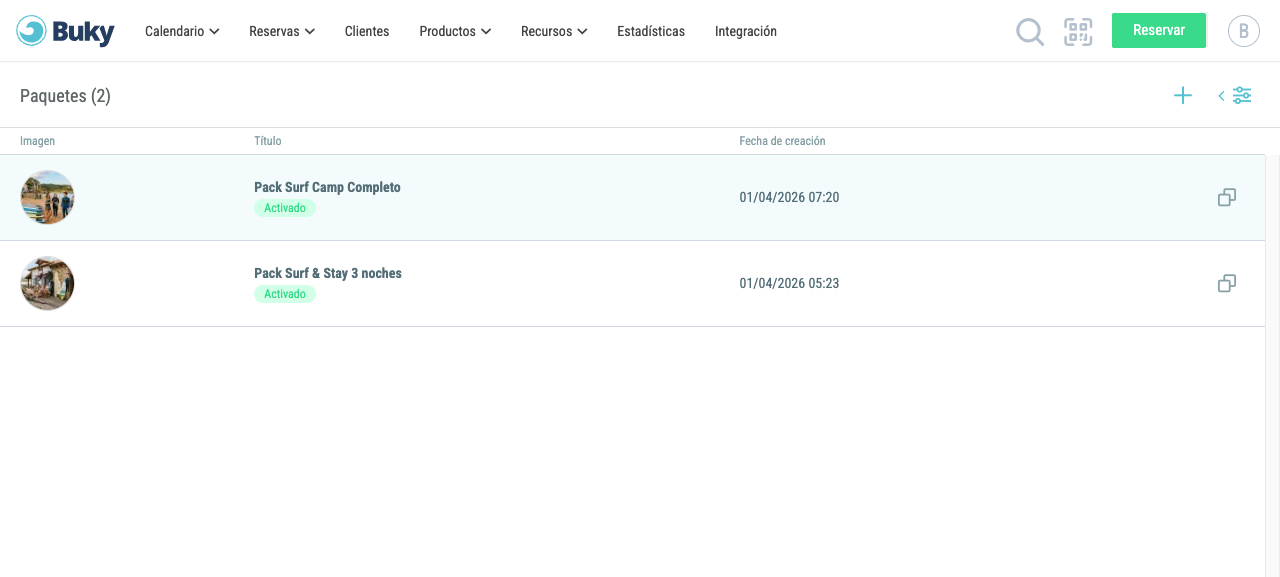Click the vertical scrollbar track
Screen dimensions: 1280x577
(1272, 366)
